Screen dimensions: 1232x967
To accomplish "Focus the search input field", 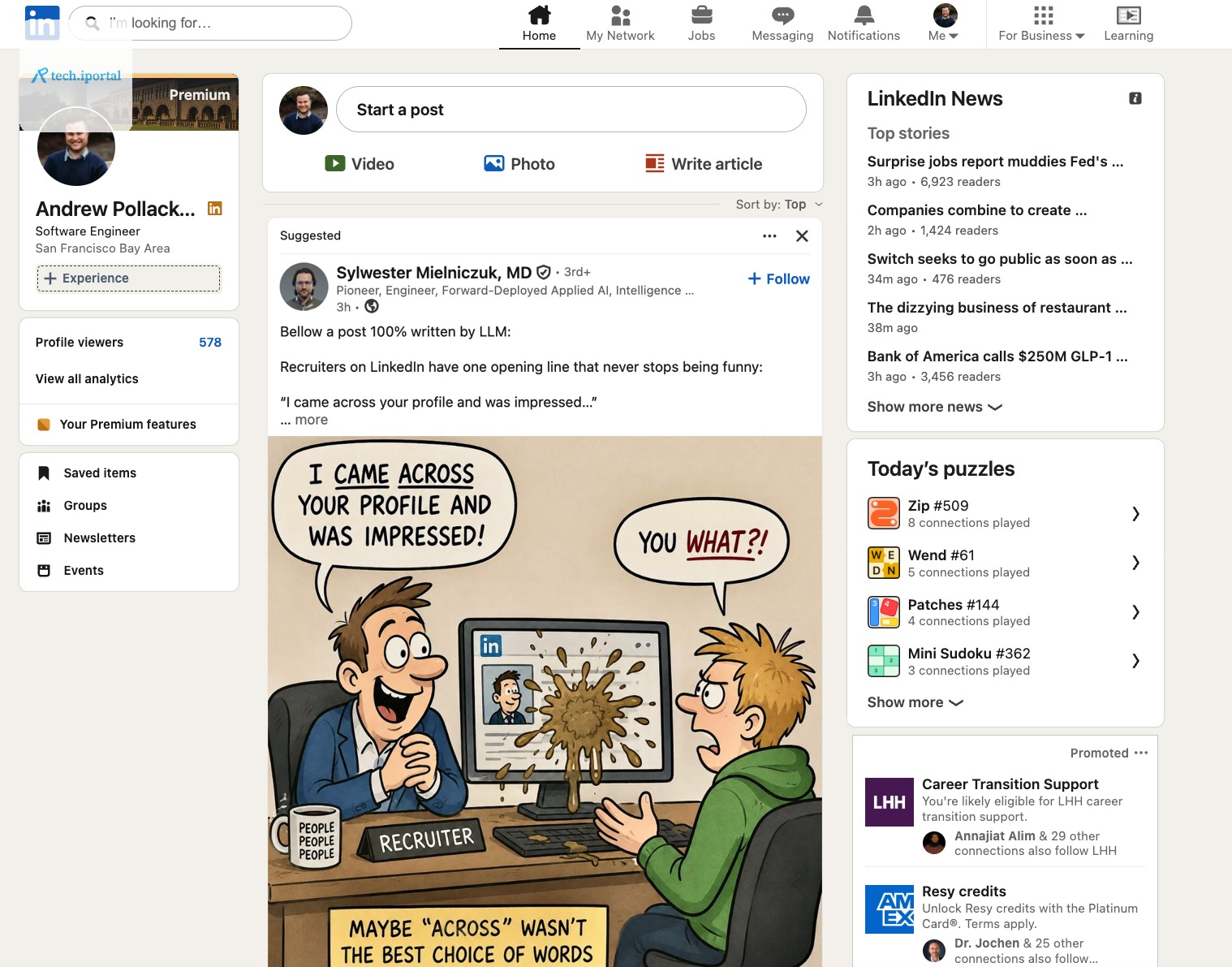I will (x=209, y=23).
